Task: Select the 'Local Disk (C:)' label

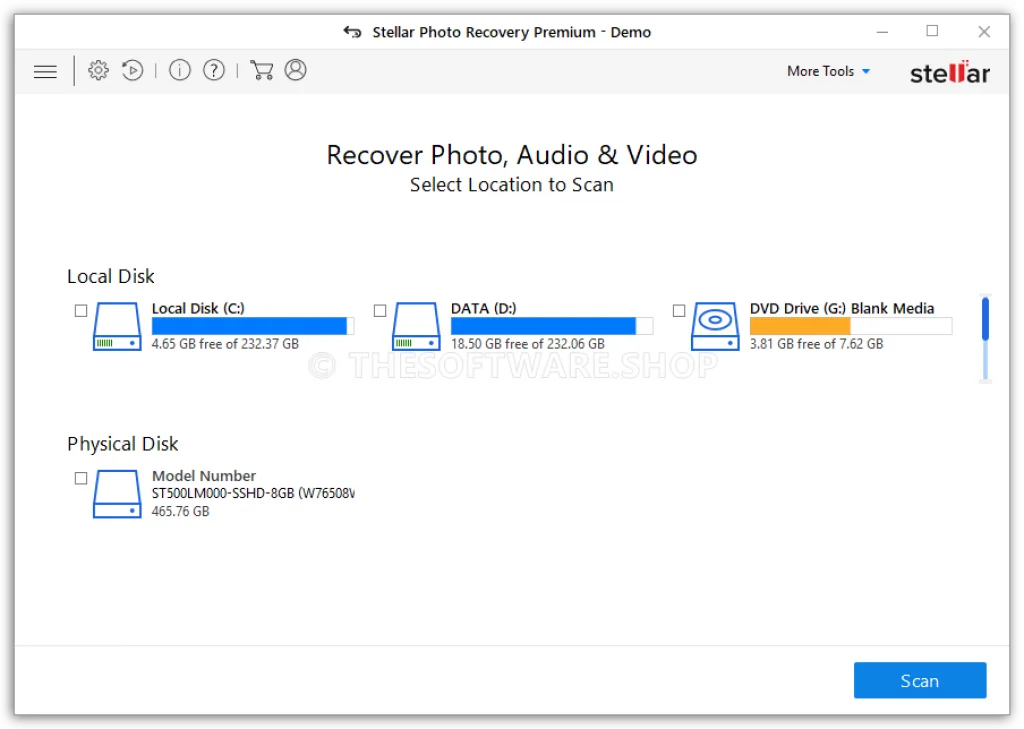Action: pyautogui.click(x=198, y=308)
